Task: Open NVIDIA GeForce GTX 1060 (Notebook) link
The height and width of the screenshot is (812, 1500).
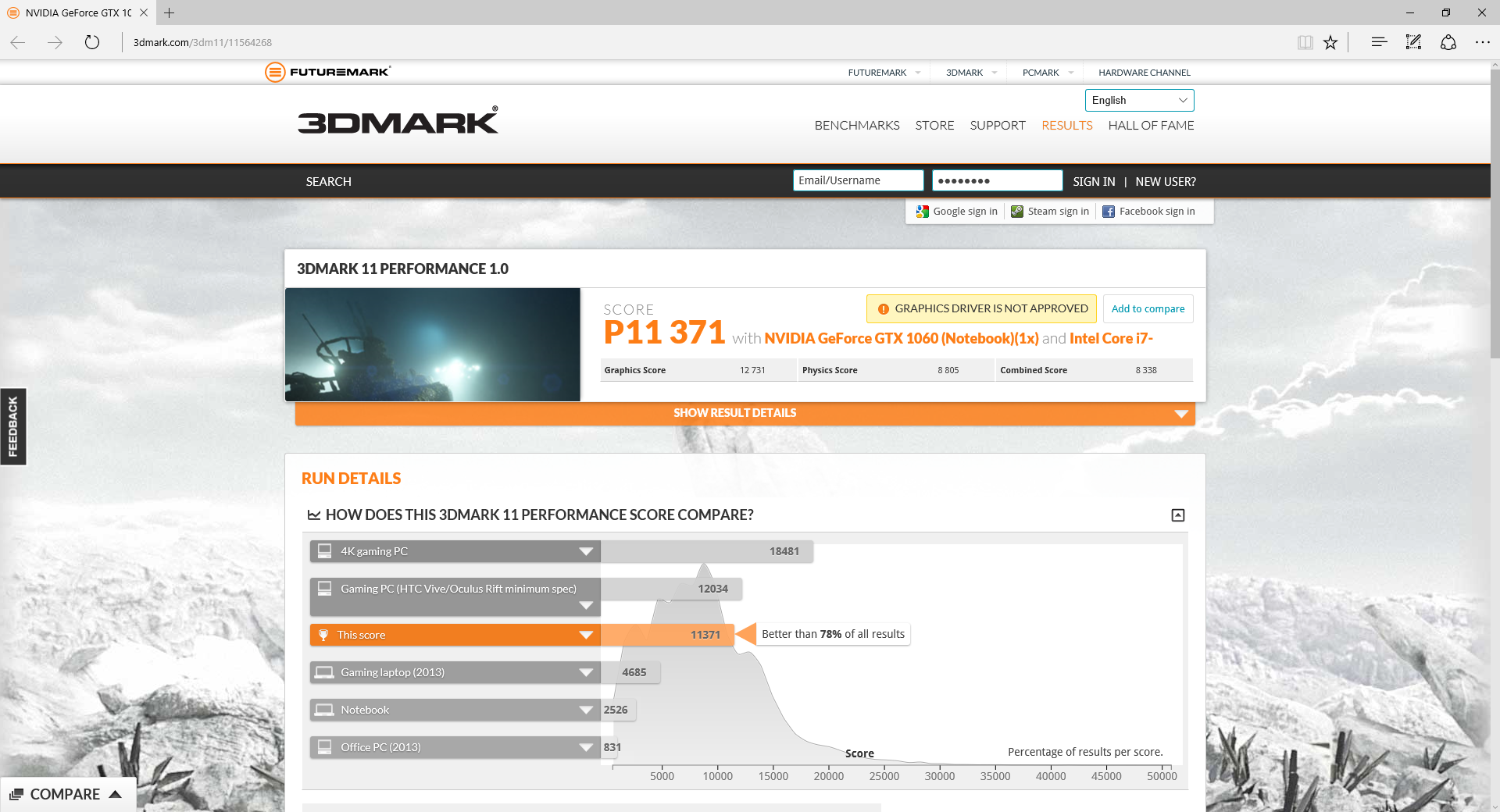Action: click(x=902, y=338)
